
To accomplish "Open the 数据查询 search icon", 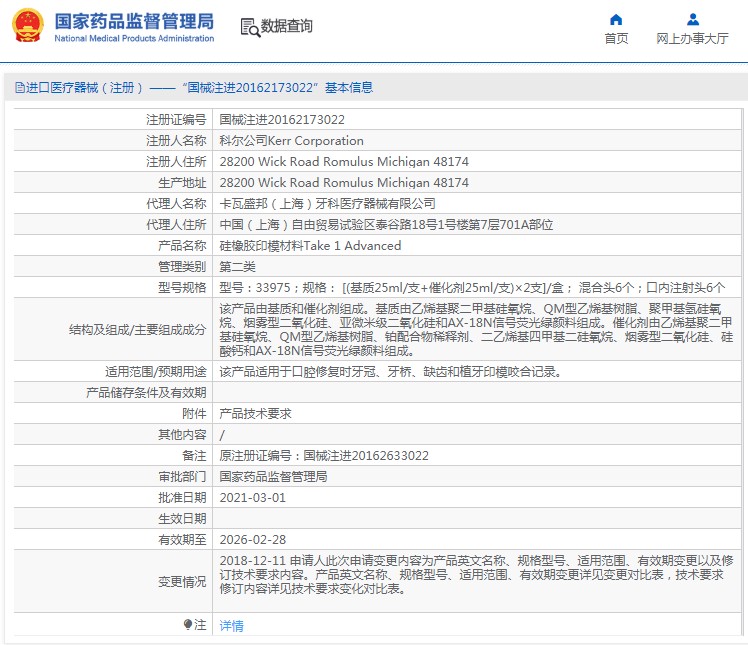I will point(250,27).
